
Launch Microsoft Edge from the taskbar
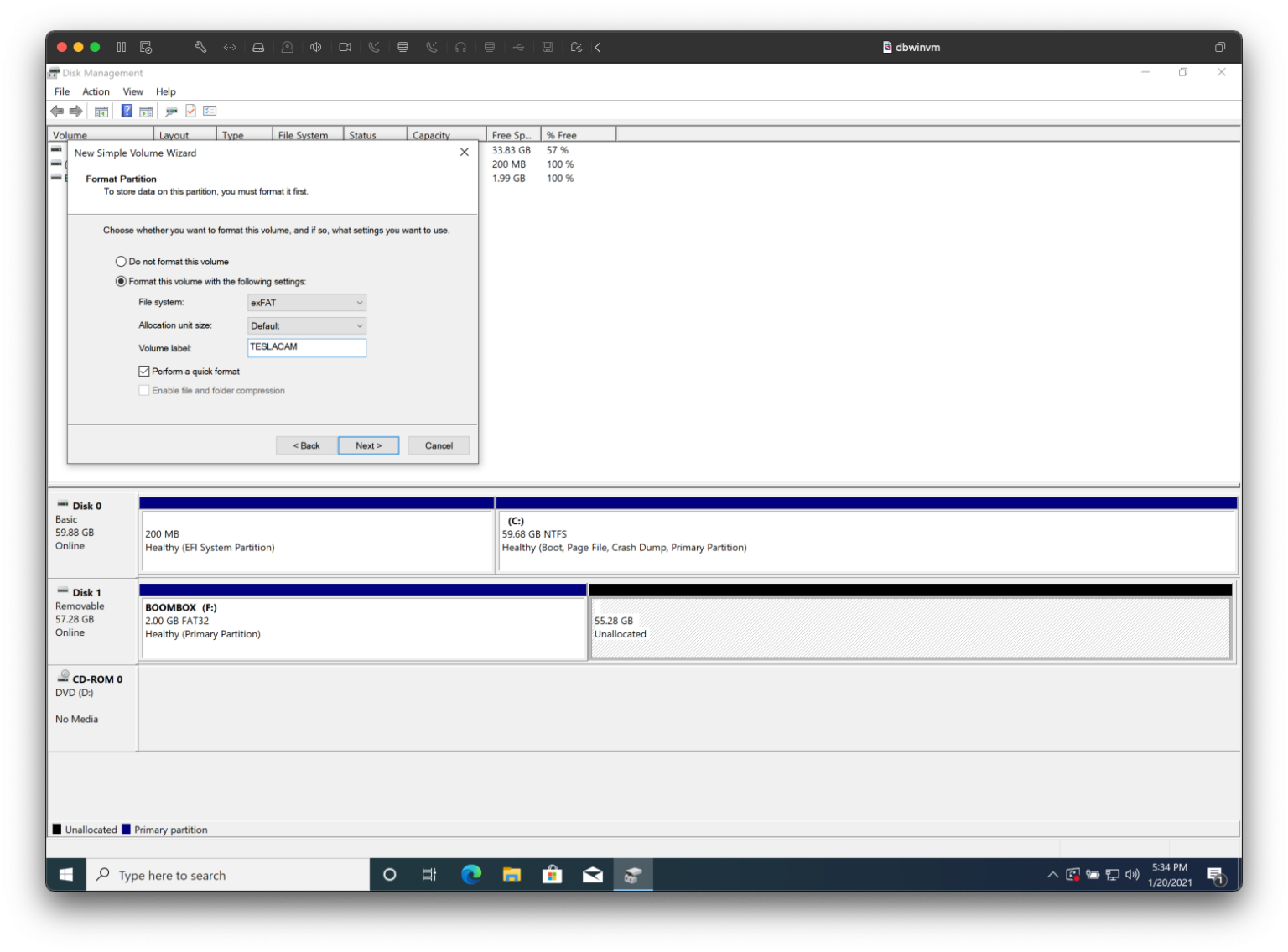tap(471, 874)
